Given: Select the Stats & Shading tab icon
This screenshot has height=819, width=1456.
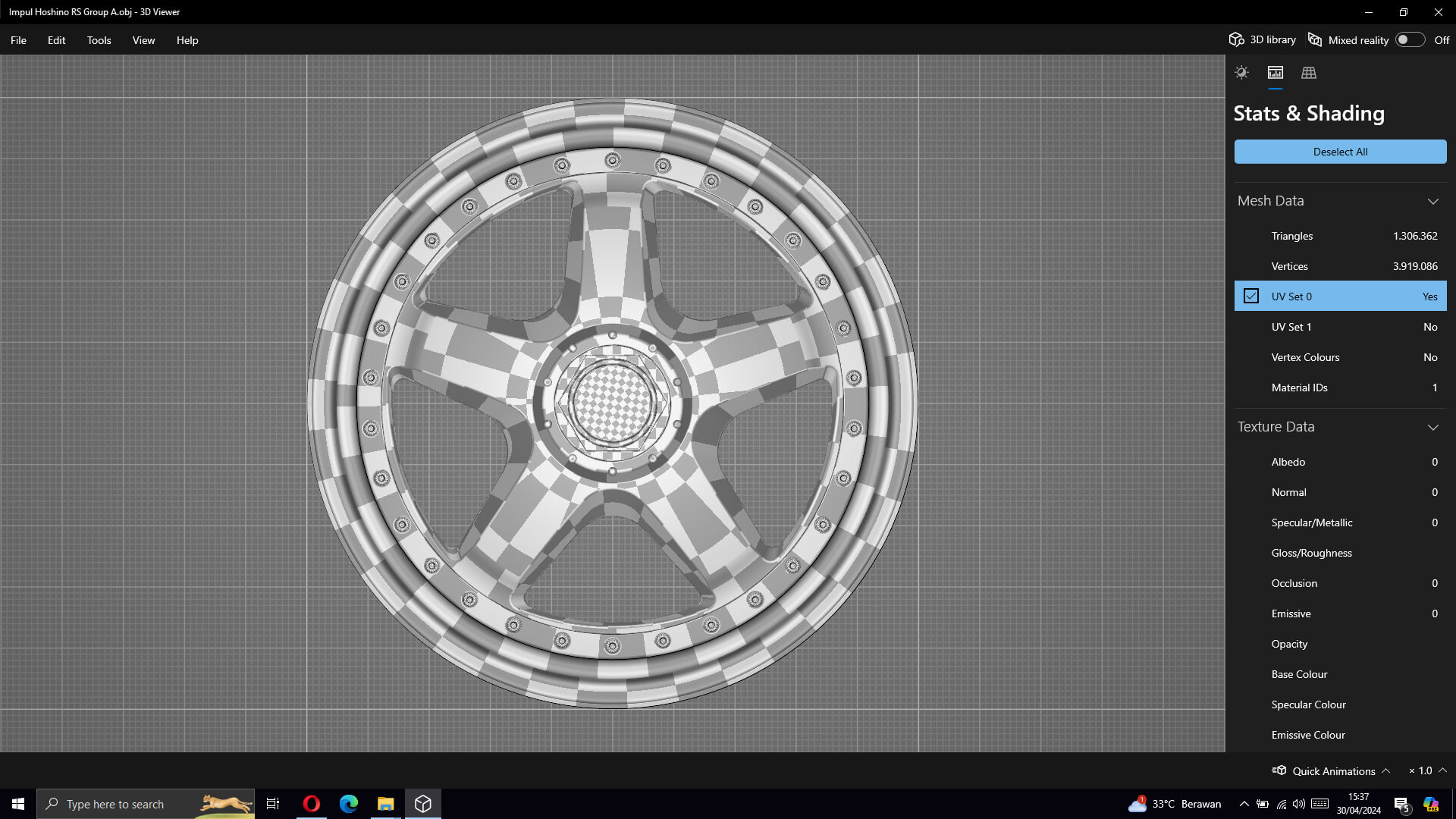Looking at the screenshot, I should point(1275,73).
